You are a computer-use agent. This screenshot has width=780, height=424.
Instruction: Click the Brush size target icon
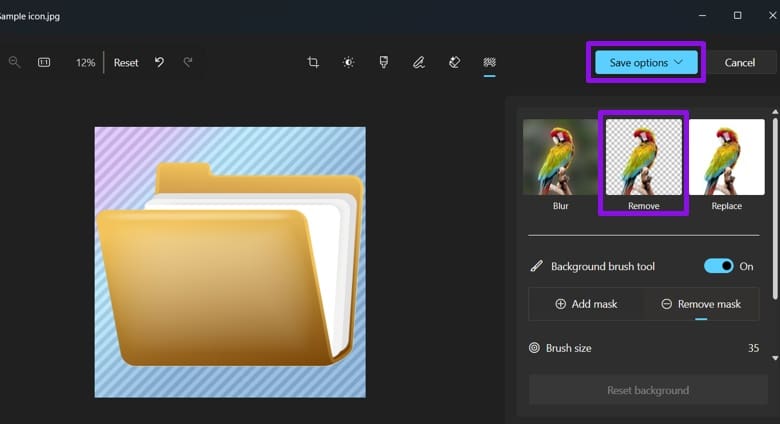[x=534, y=348]
